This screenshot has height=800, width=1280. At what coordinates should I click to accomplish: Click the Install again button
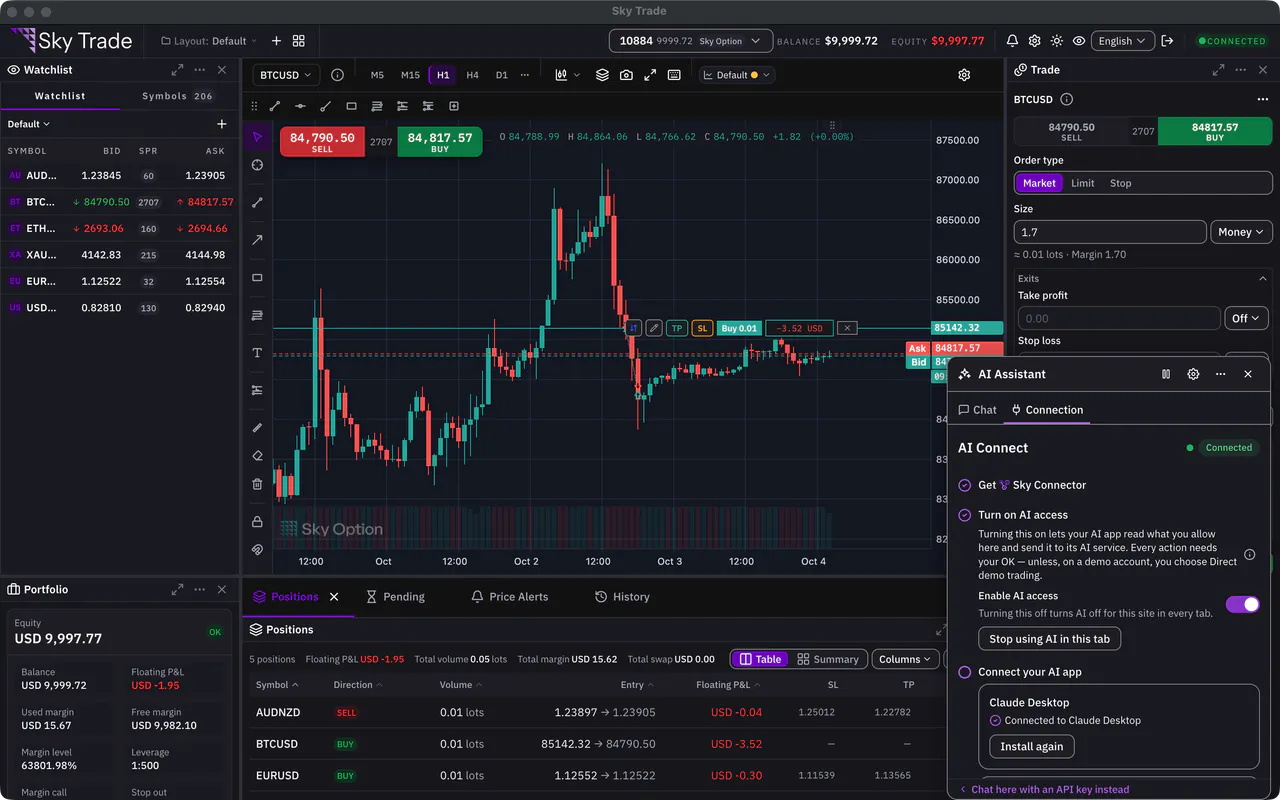tap(1032, 746)
